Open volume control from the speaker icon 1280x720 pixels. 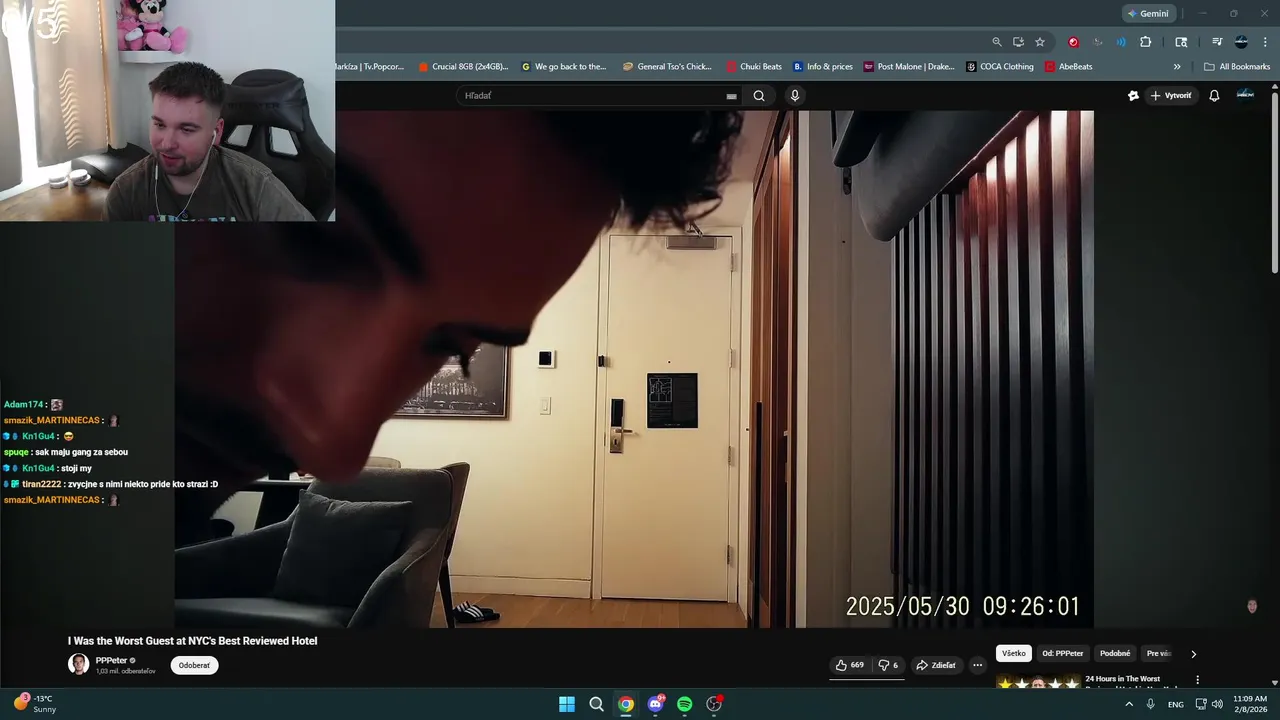click(1217, 704)
